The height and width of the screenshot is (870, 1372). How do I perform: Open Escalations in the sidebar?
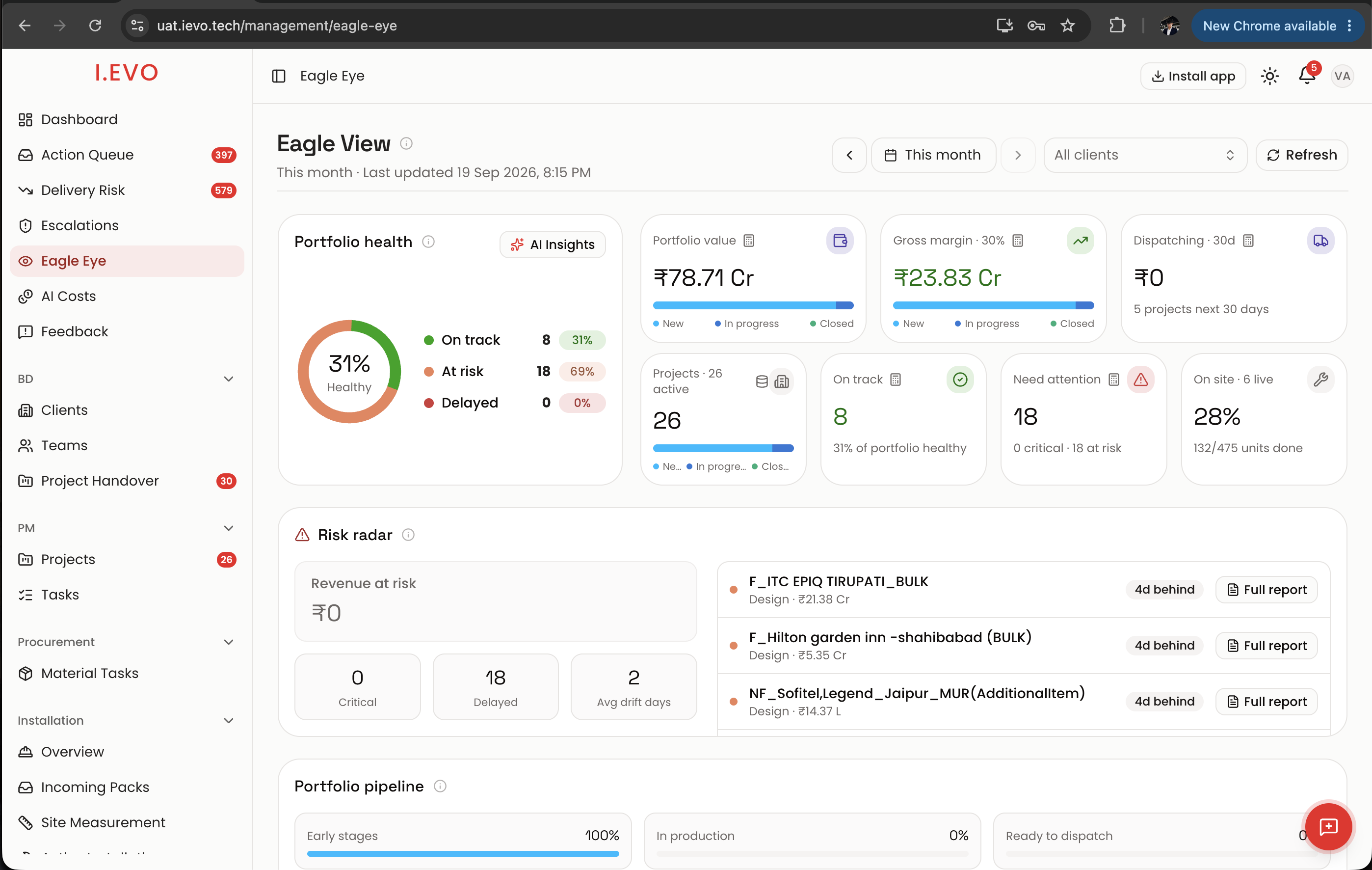[127, 225]
